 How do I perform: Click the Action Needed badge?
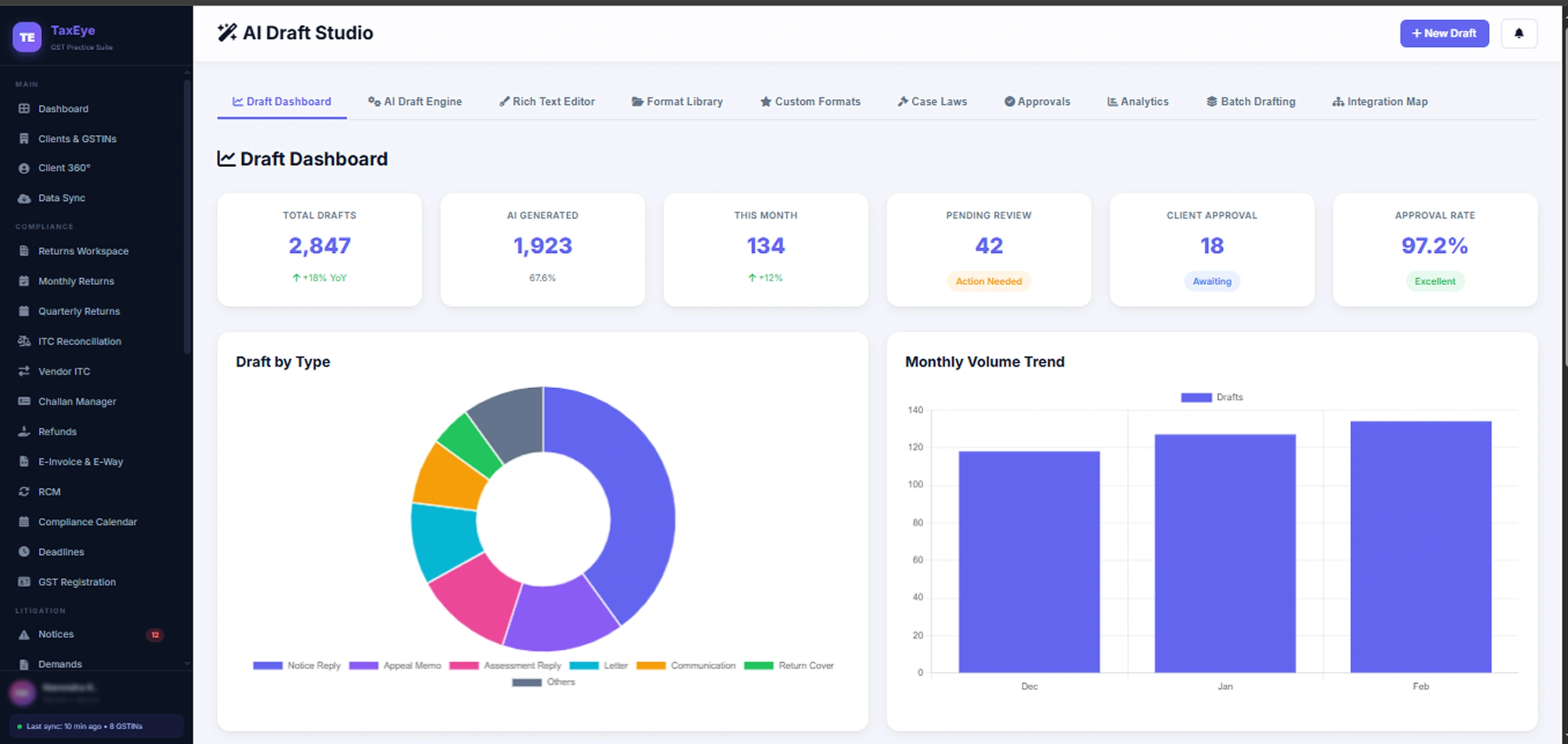tap(988, 281)
